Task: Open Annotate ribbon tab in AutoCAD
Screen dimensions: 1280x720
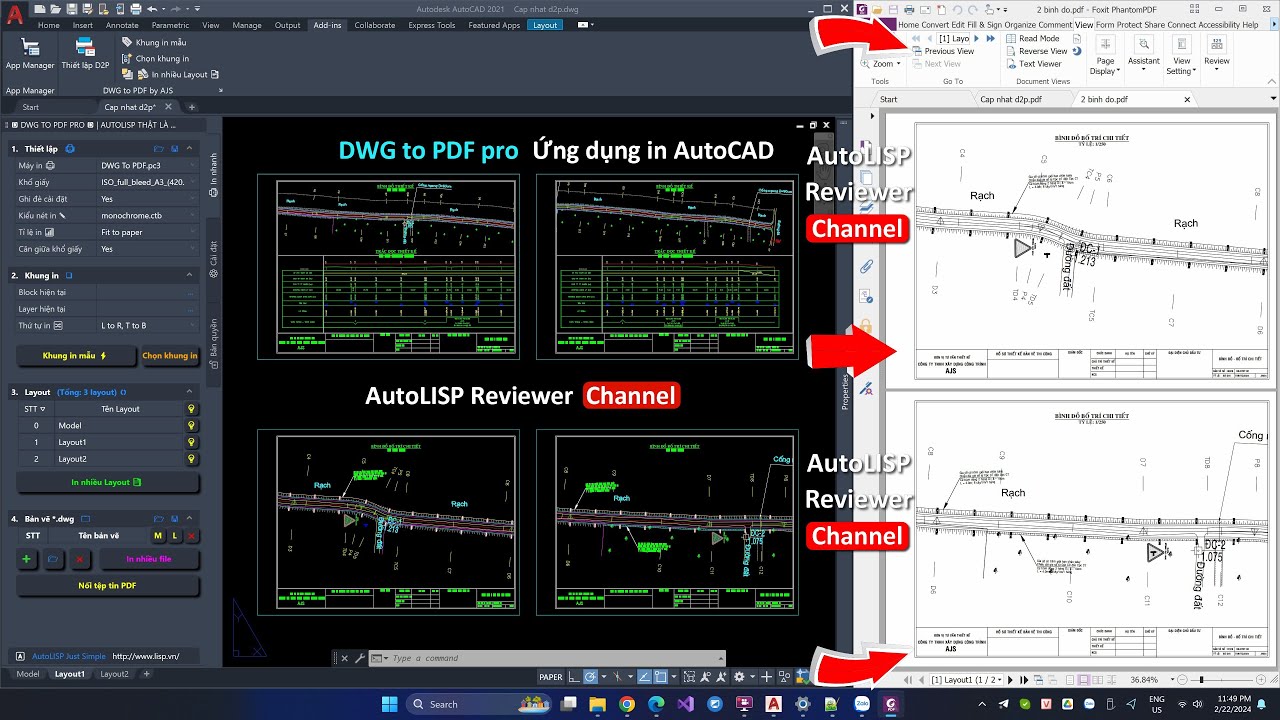Action: pos(122,25)
